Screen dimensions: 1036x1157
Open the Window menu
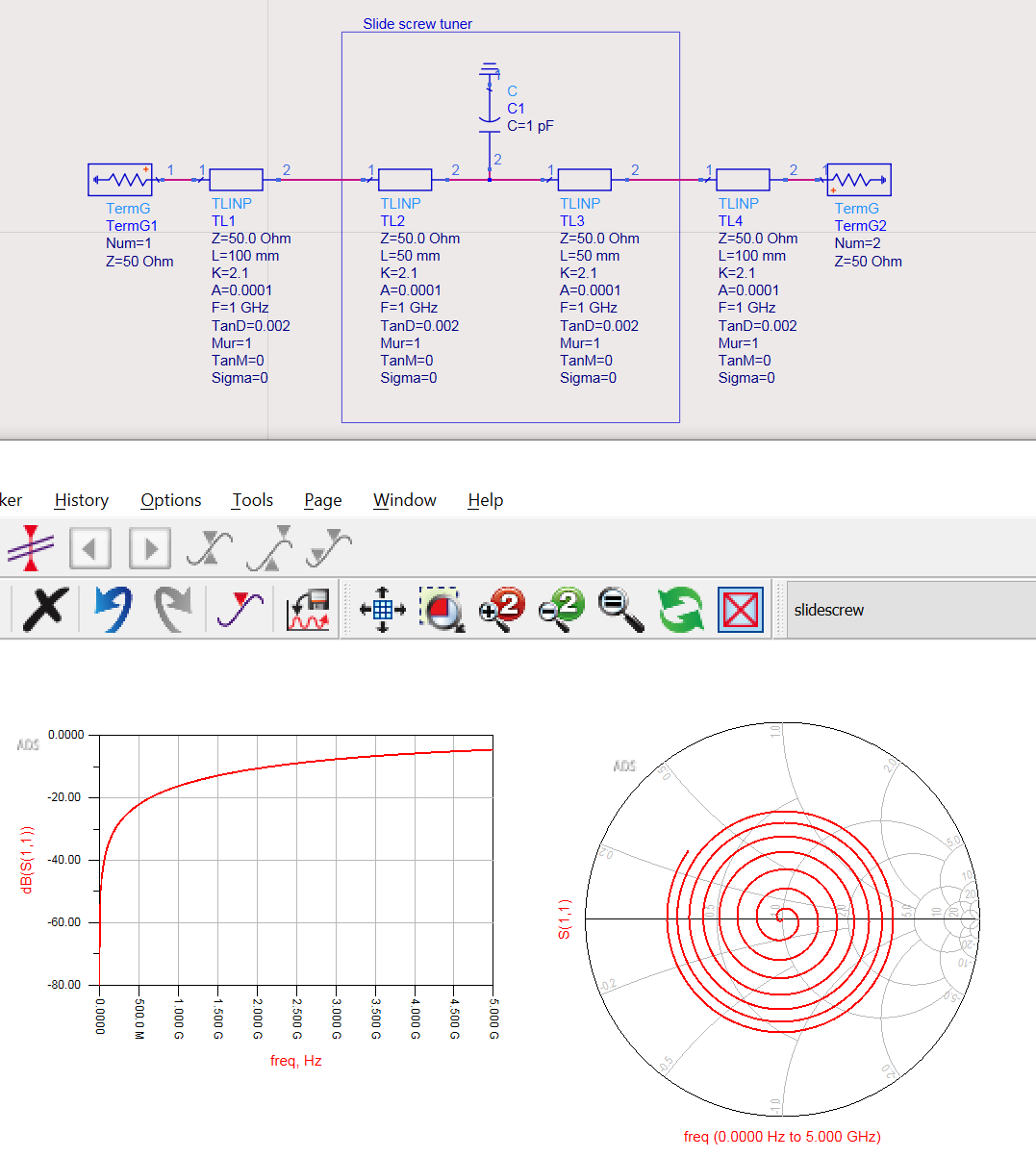tap(405, 500)
